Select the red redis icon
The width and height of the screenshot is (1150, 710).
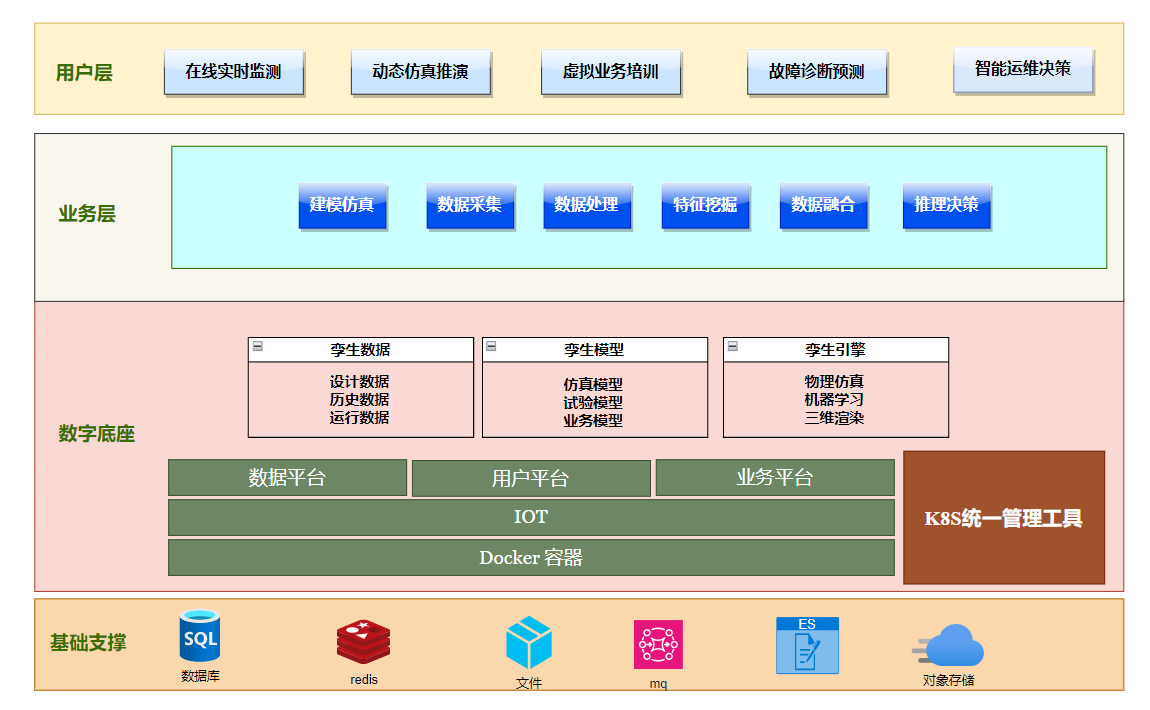tap(363, 642)
